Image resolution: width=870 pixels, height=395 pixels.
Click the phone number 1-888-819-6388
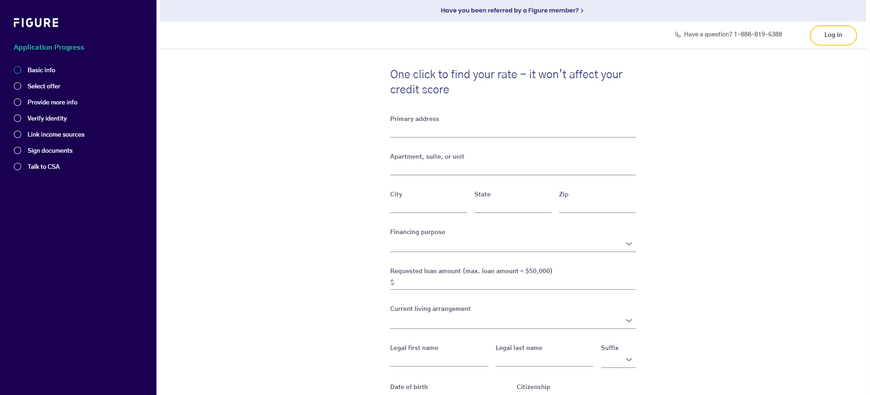[758, 34]
